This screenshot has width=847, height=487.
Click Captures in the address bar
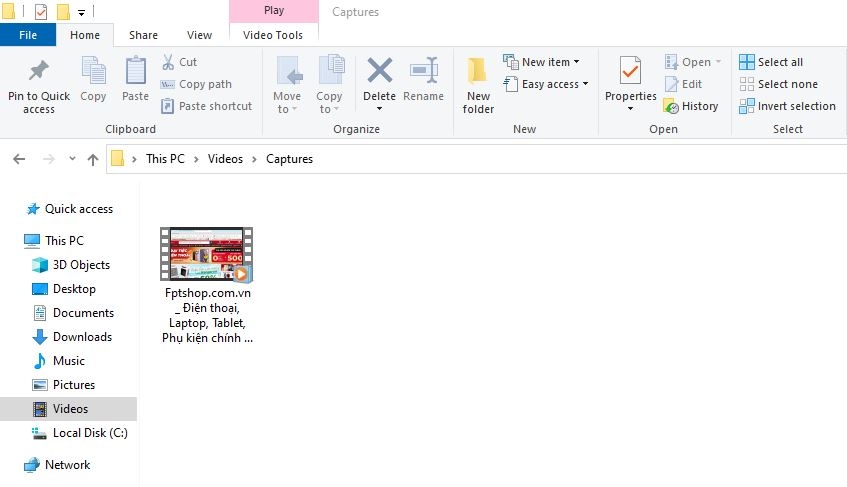(290, 159)
